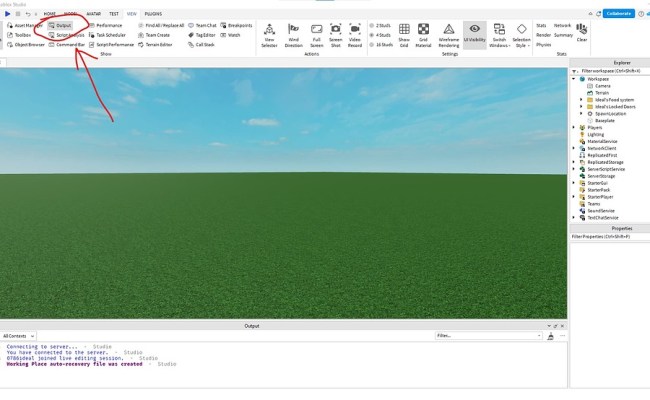Viewport: 650px width, 400px height.
Task: Open the Breakpoints window
Action: [x=236, y=25]
